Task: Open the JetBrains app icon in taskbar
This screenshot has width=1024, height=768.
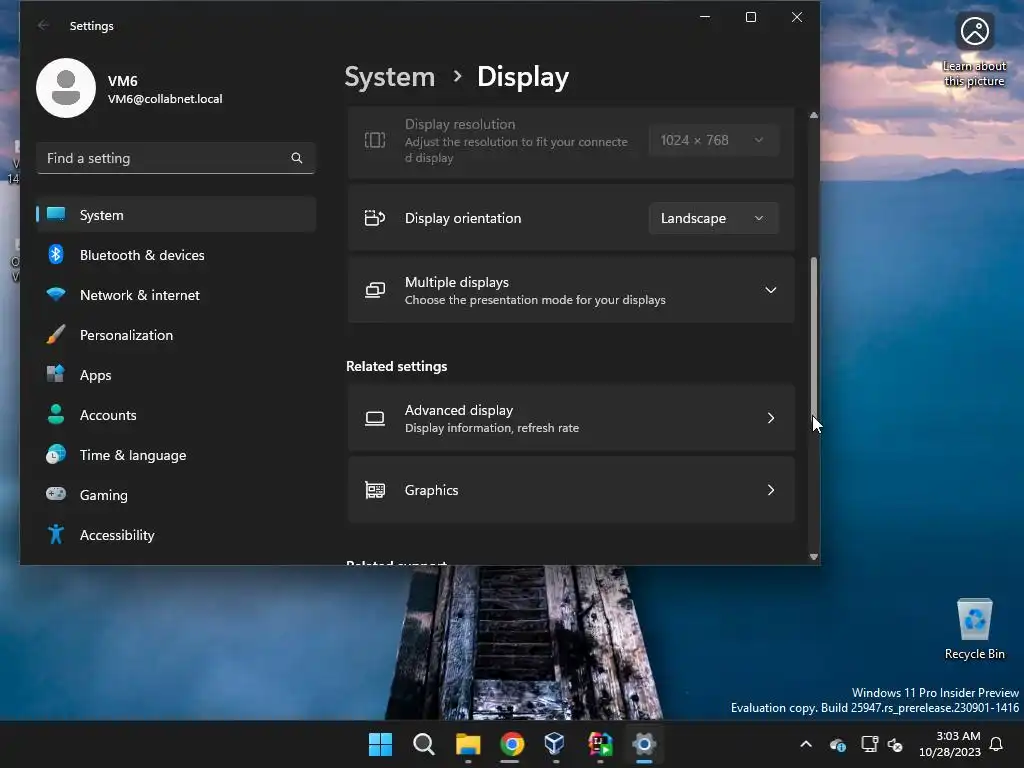Action: click(600, 744)
